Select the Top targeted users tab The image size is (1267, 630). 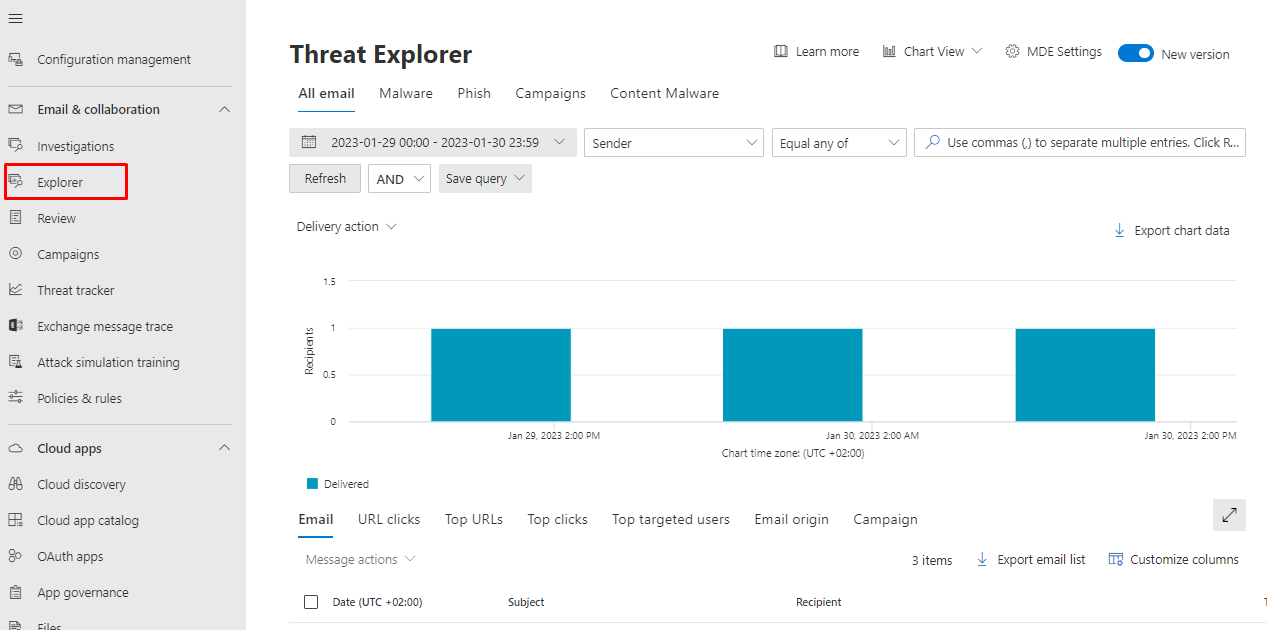pos(670,519)
